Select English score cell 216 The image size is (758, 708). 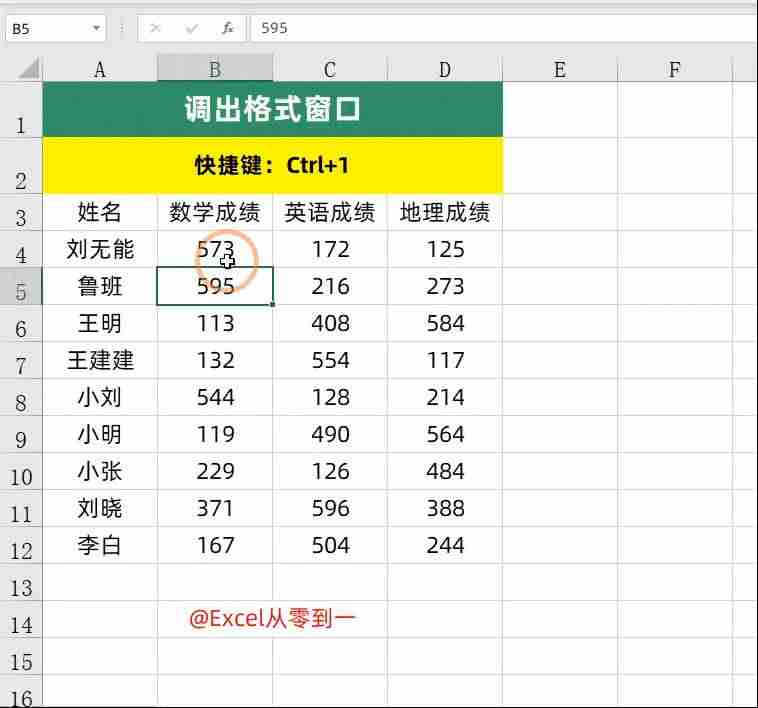click(330, 286)
